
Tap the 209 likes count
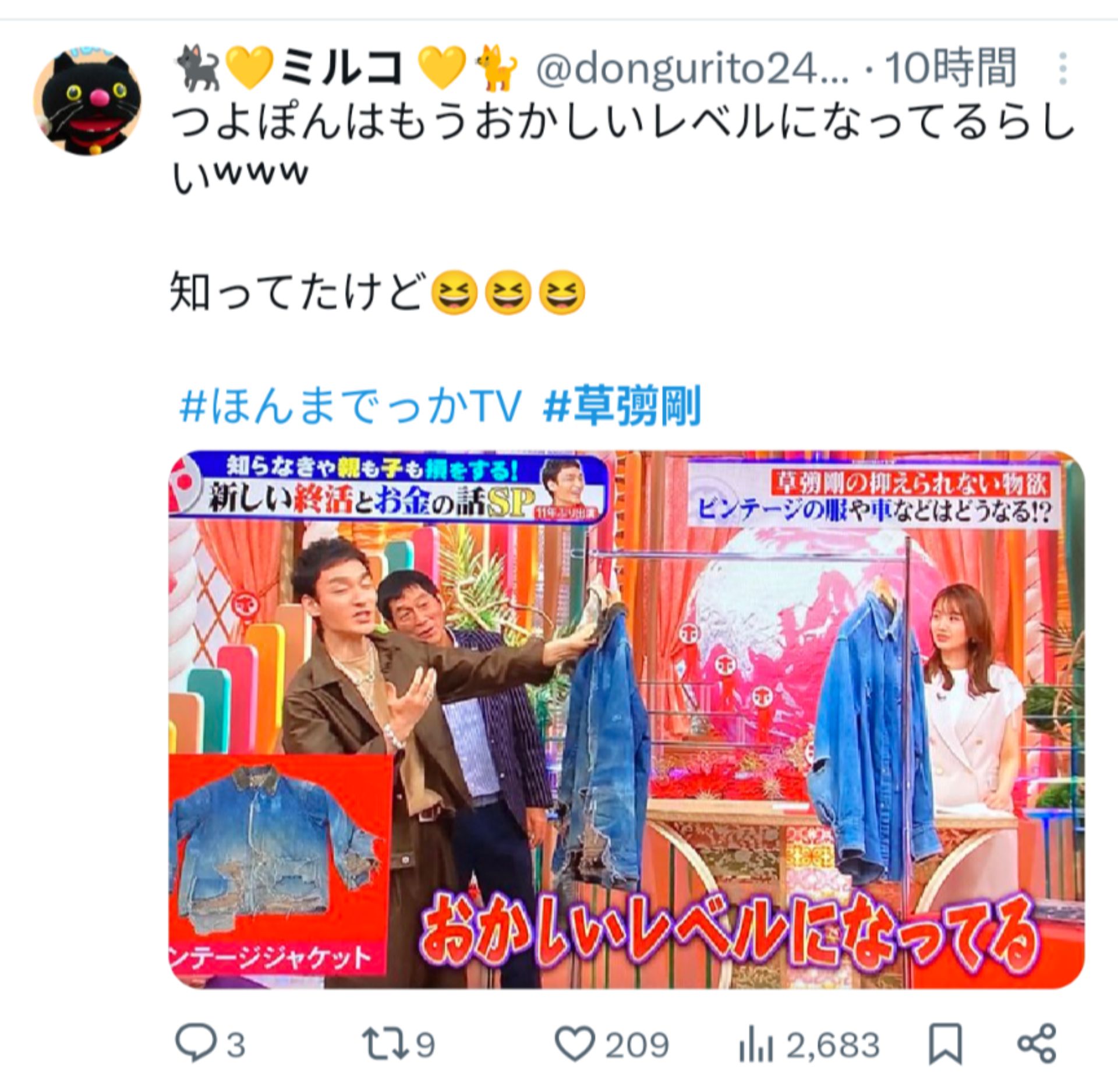[636, 1045]
